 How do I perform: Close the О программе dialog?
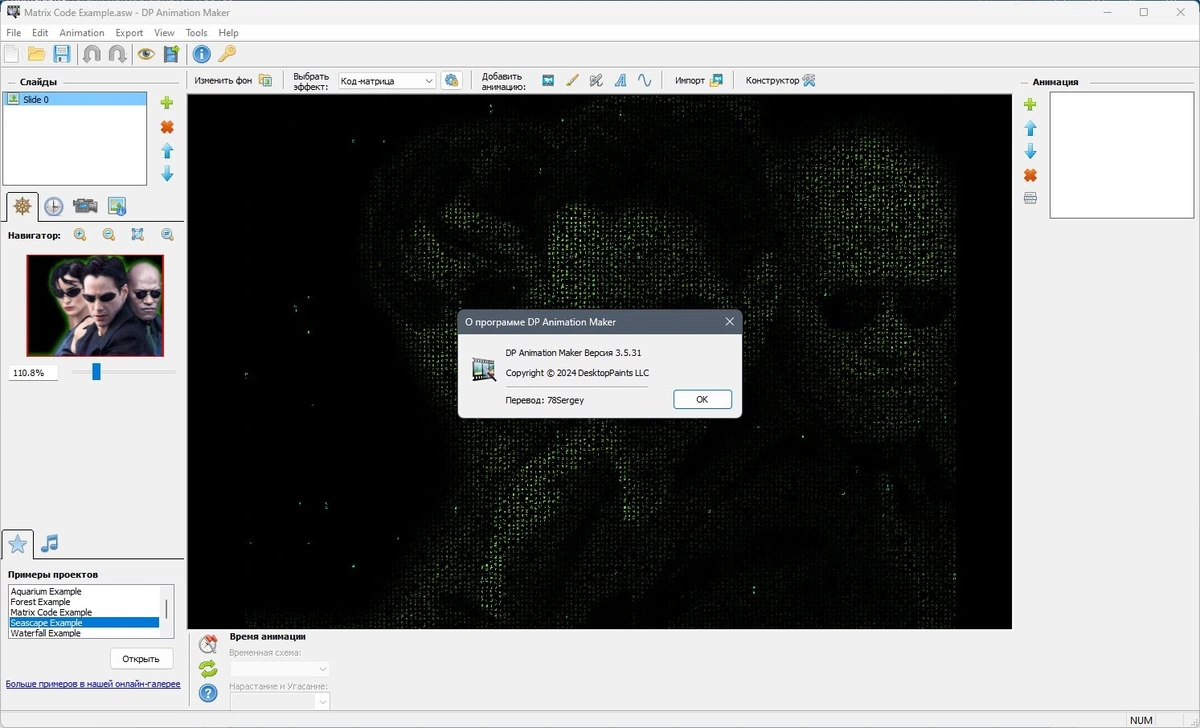coord(729,322)
